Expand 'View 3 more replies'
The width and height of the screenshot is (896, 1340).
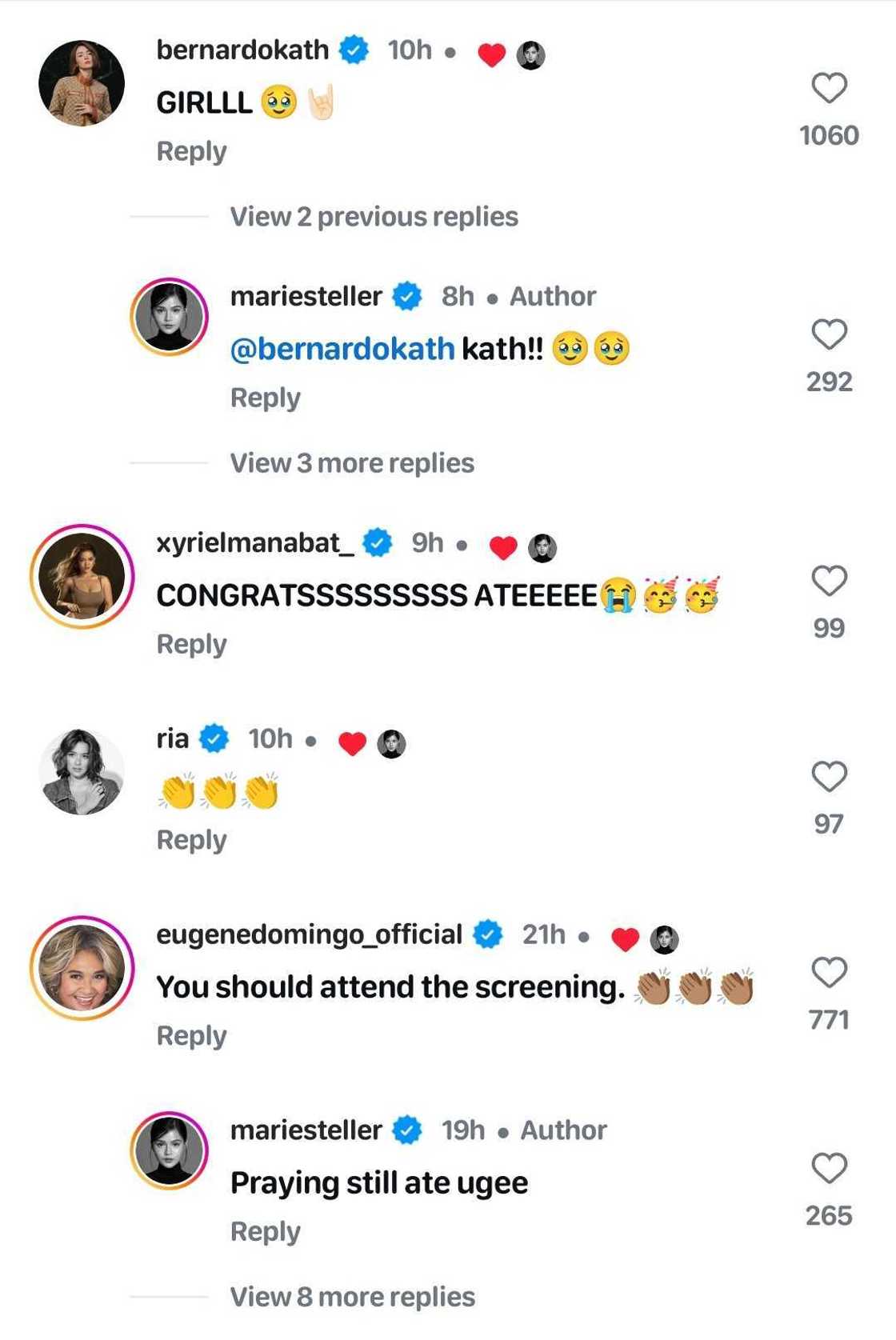[352, 463]
